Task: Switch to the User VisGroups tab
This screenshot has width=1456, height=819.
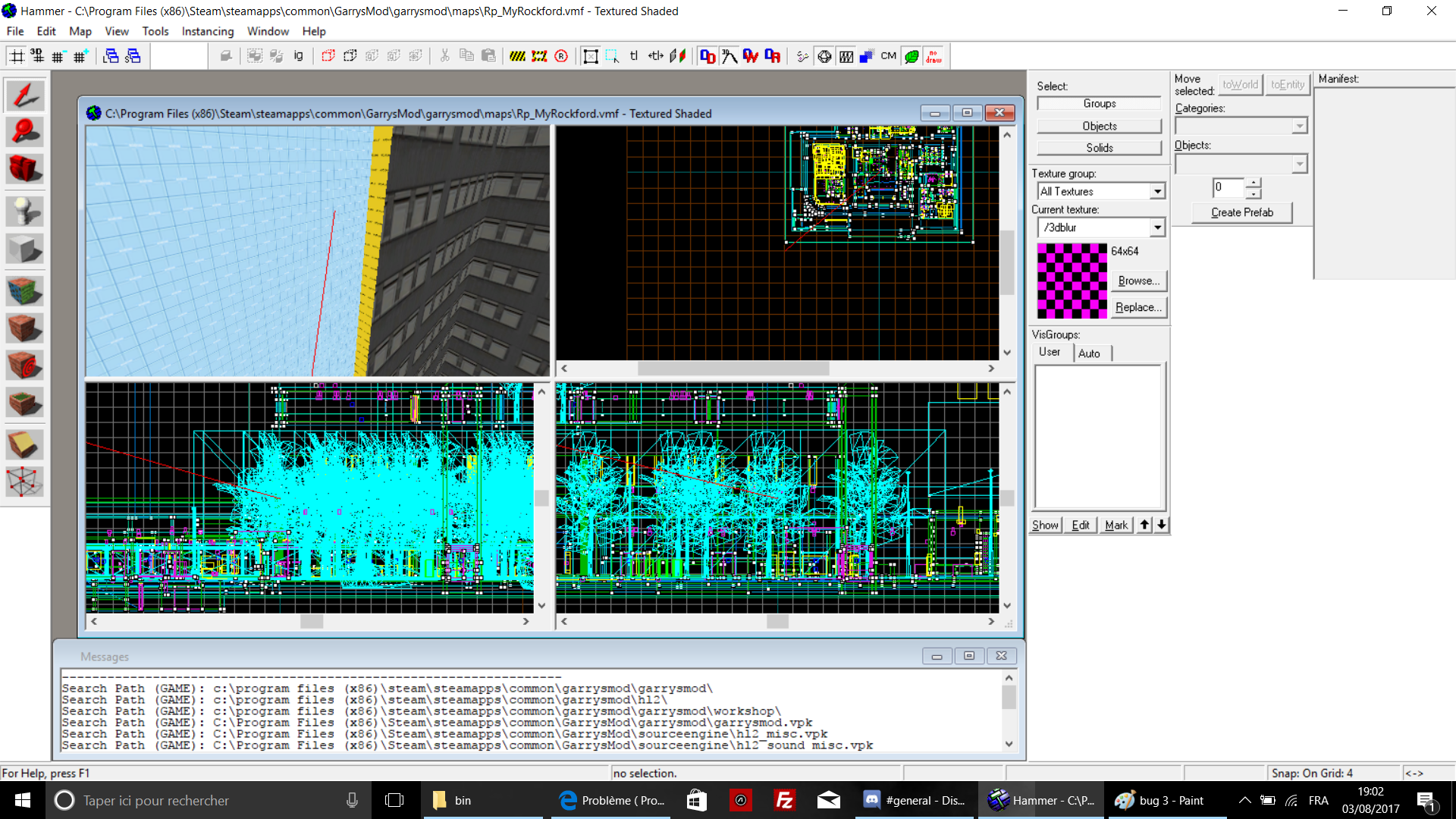Action: tap(1050, 353)
